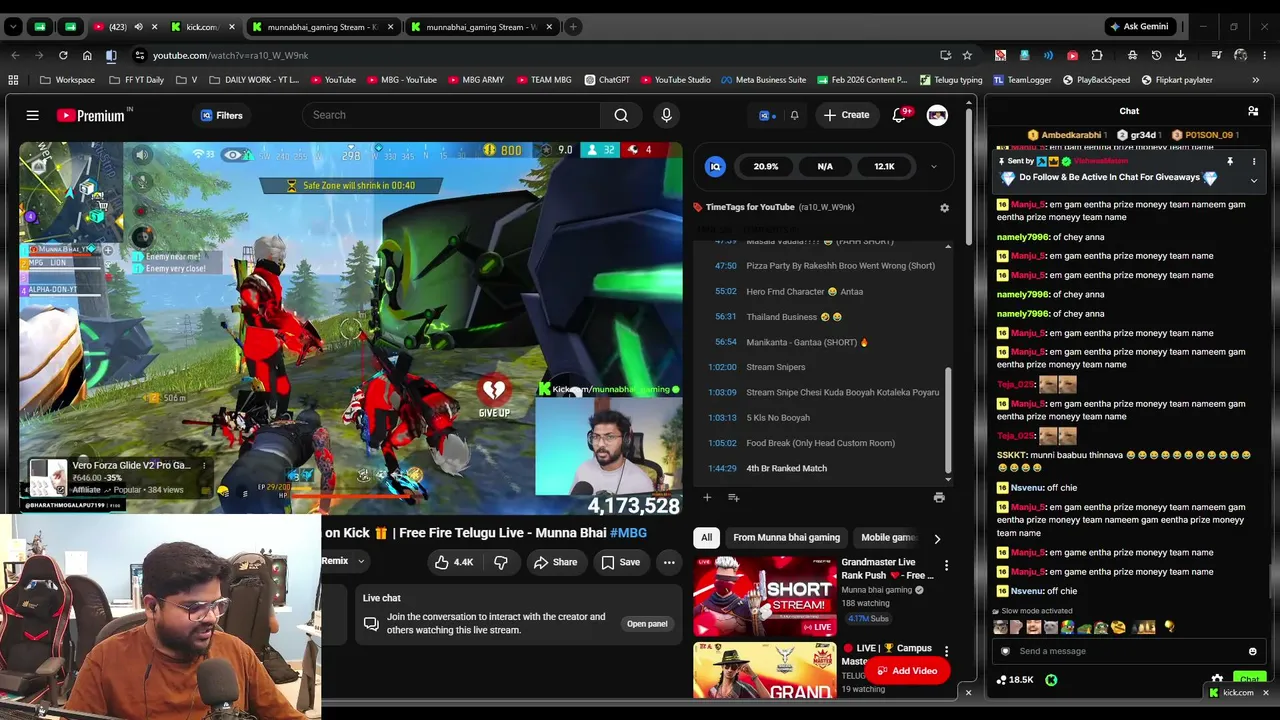The height and width of the screenshot is (720, 1280).
Task: Open TimeTags settings gear
Action: [944, 207]
